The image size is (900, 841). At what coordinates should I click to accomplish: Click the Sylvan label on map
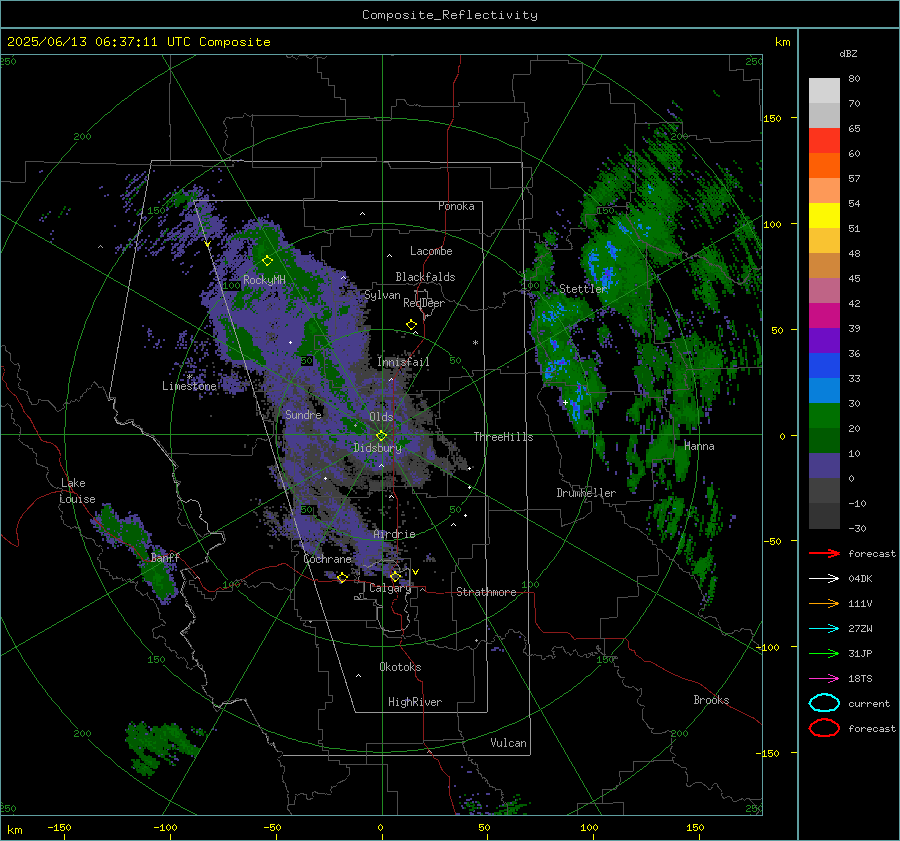click(x=382, y=295)
